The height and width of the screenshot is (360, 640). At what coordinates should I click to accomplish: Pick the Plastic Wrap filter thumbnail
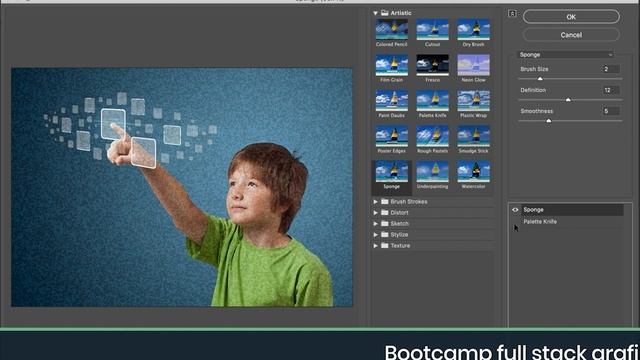coord(473,100)
